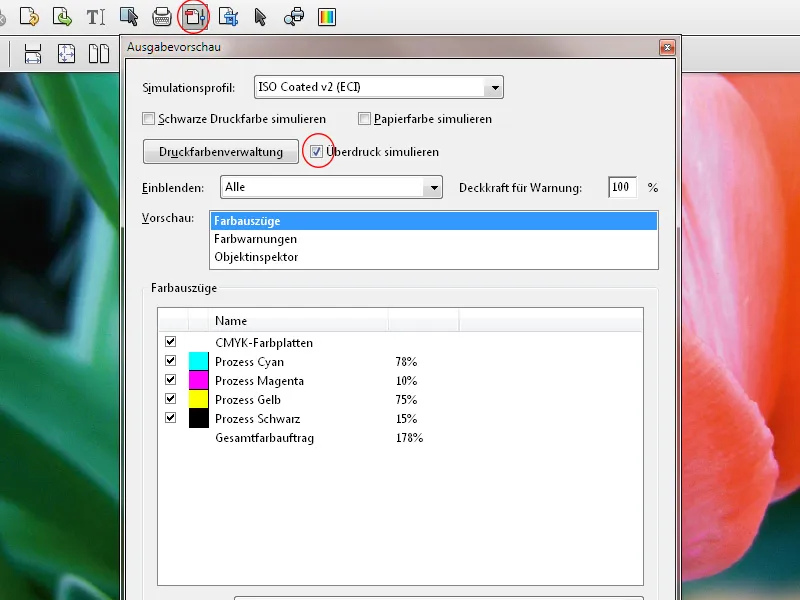
Task: Click the Output Preview toolbar icon
Action: pos(194,17)
